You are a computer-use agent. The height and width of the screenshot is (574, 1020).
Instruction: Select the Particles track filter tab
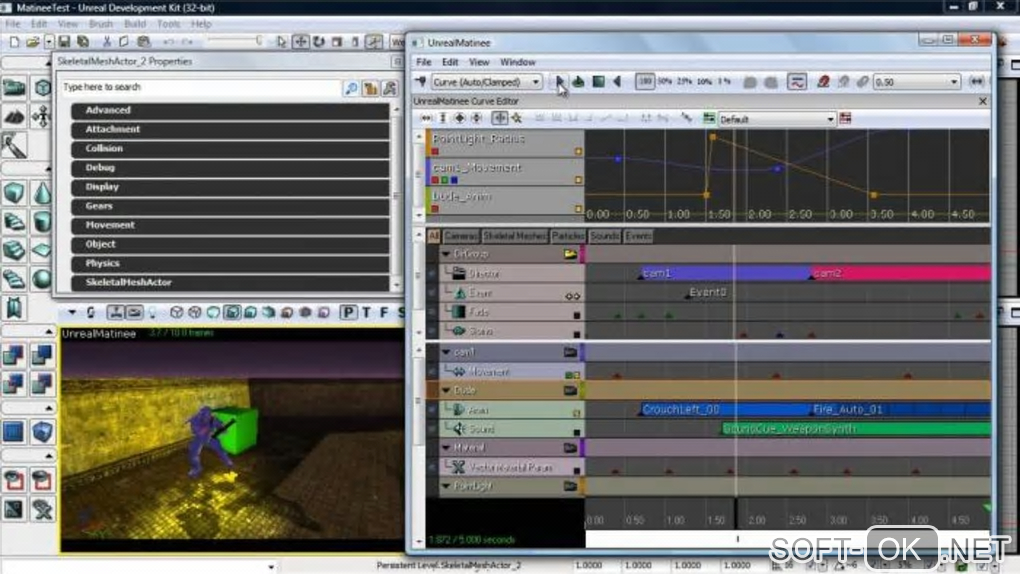[x=568, y=236]
